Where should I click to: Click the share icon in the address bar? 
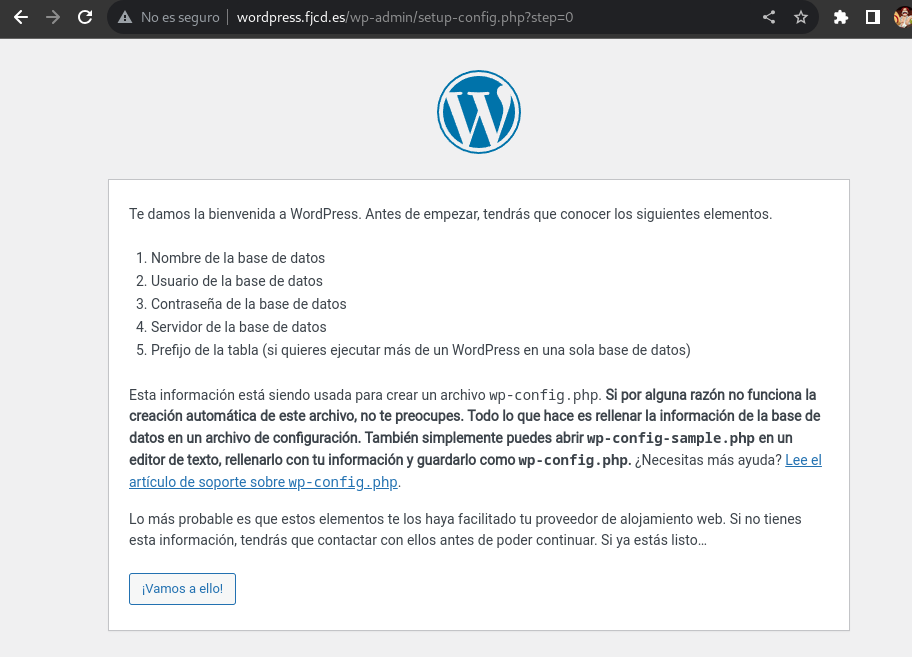point(769,17)
